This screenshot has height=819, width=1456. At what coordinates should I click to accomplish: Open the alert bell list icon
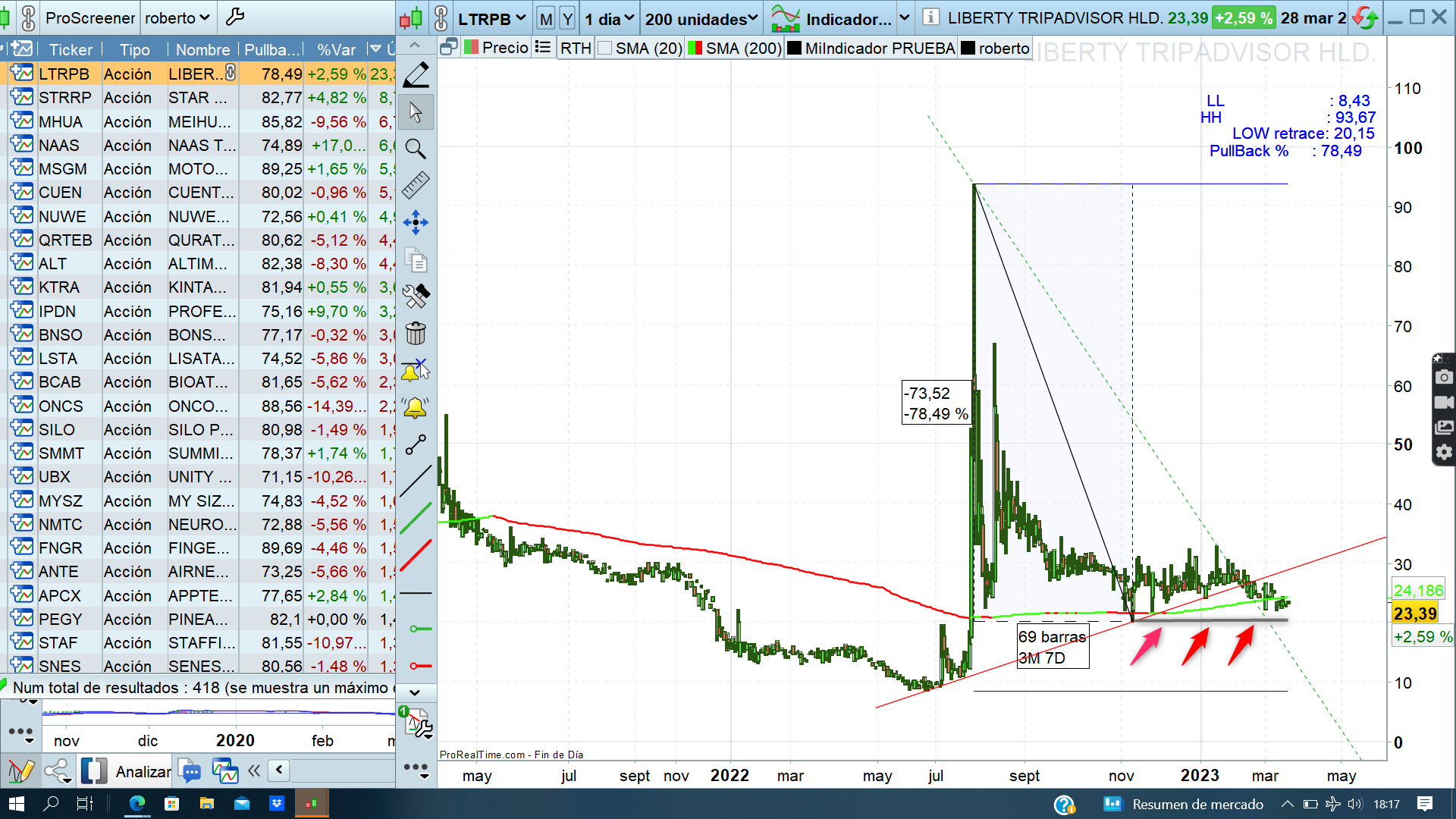pos(416,408)
